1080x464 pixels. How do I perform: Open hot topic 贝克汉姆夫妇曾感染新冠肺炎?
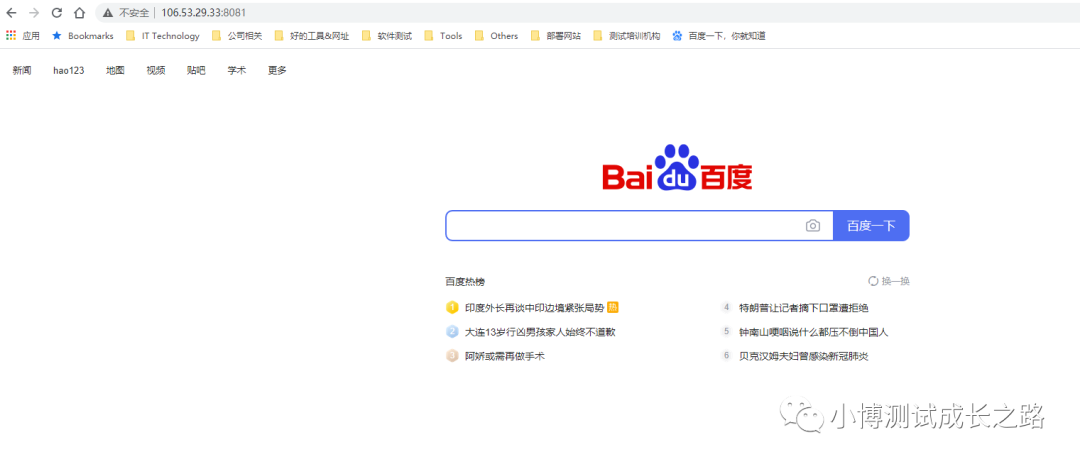coord(804,356)
